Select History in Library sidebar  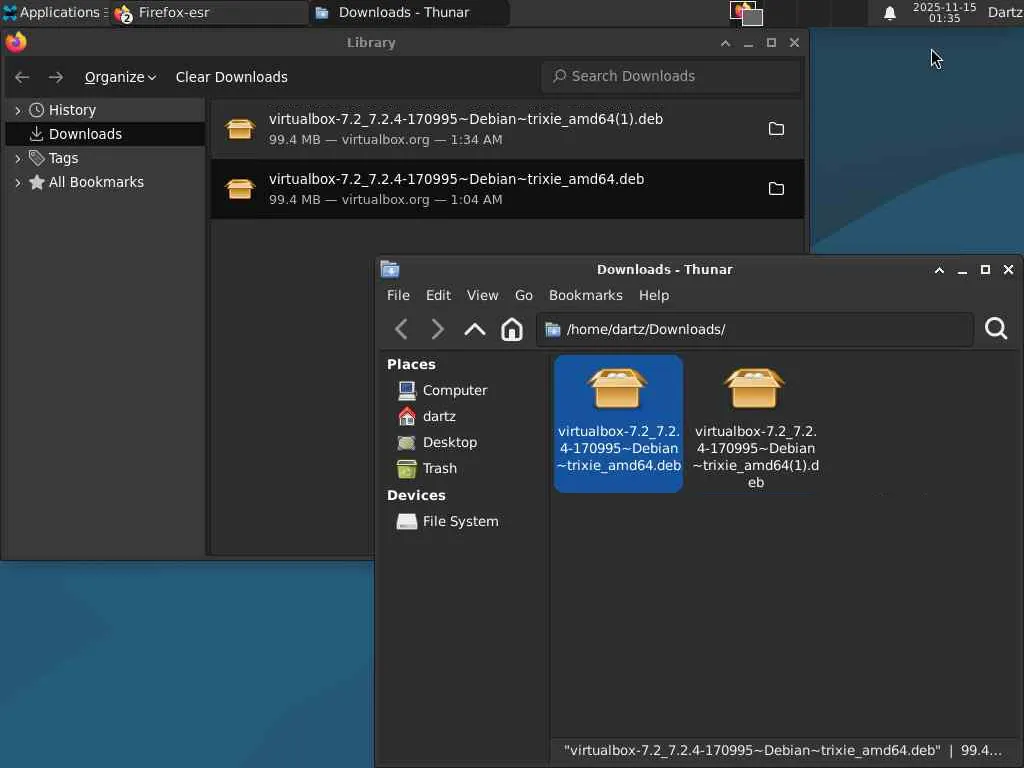pyautogui.click(x=72, y=110)
